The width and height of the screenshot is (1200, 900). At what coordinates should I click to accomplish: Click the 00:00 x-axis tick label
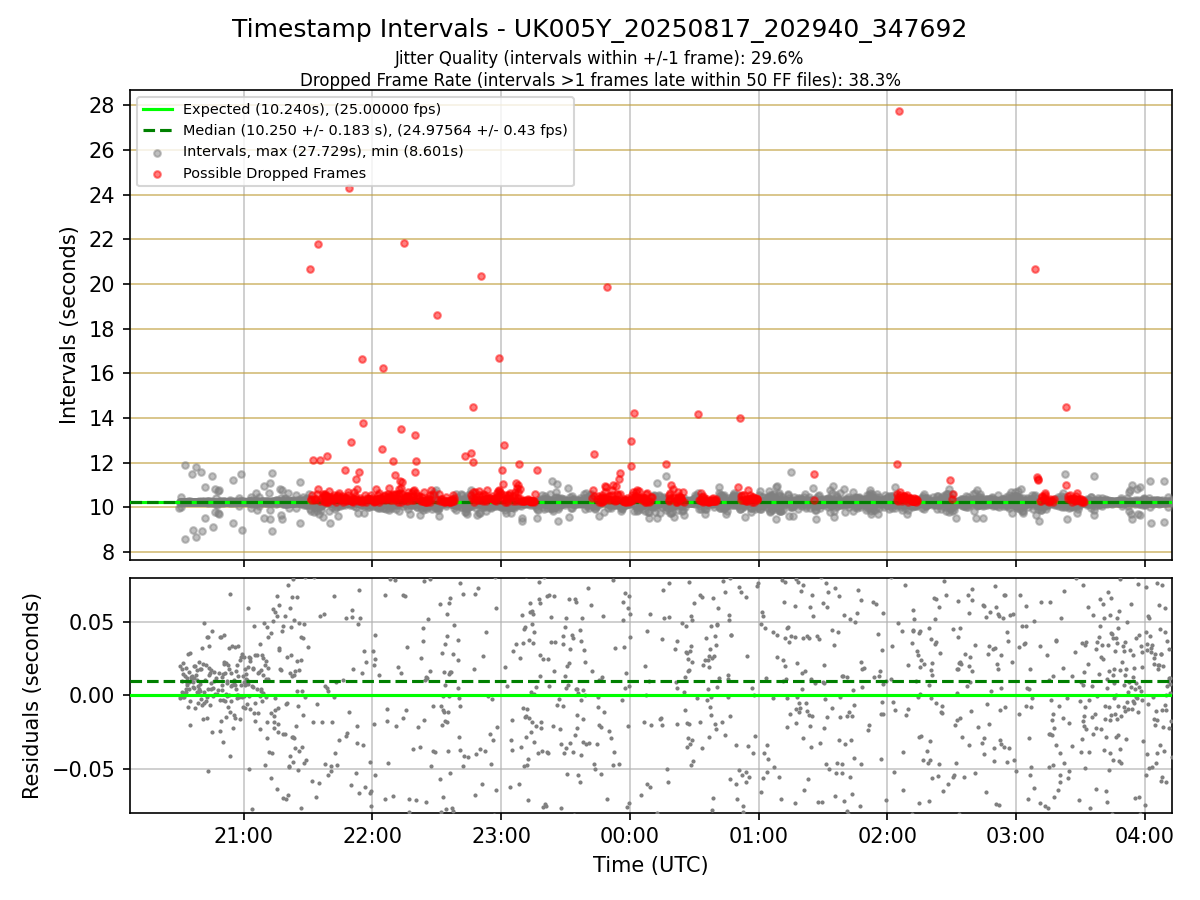click(x=630, y=835)
